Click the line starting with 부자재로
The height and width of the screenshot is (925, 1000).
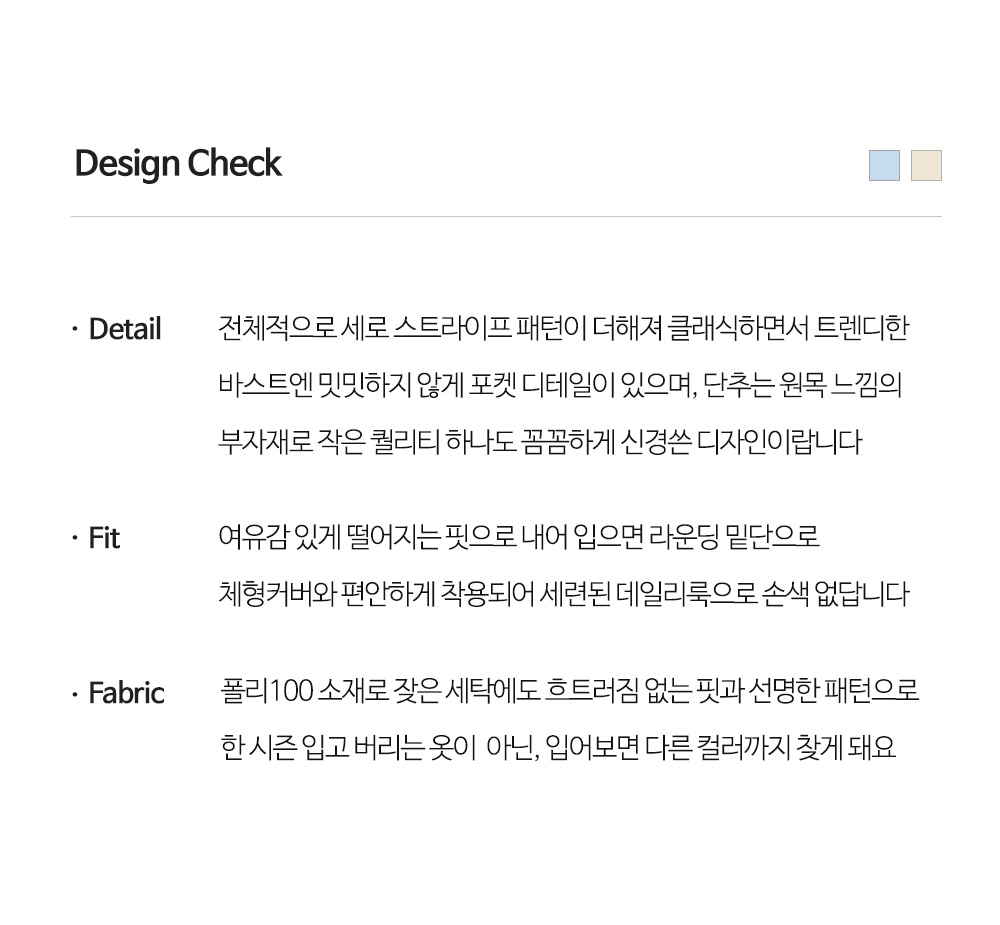point(540,442)
